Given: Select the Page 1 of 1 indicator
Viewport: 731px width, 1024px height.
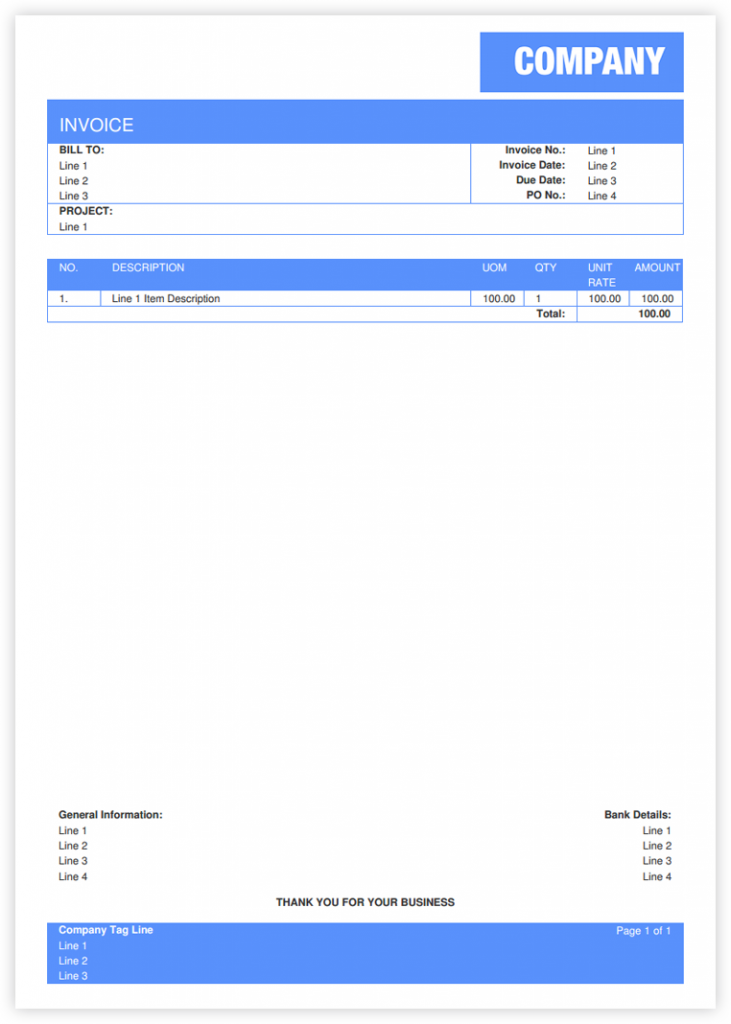Looking at the screenshot, I should [643, 931].
